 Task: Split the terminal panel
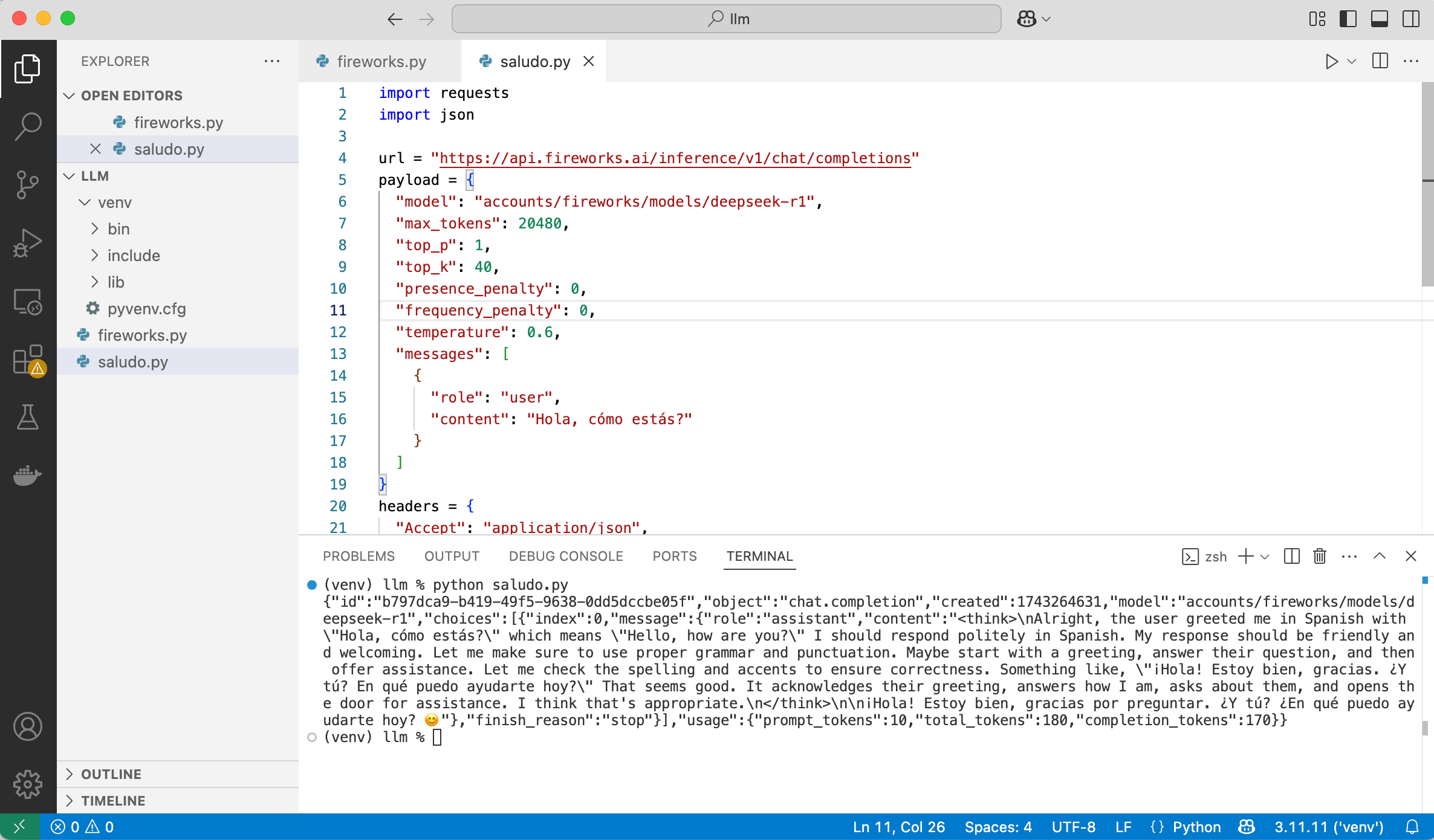click(x=1291, y=556)
